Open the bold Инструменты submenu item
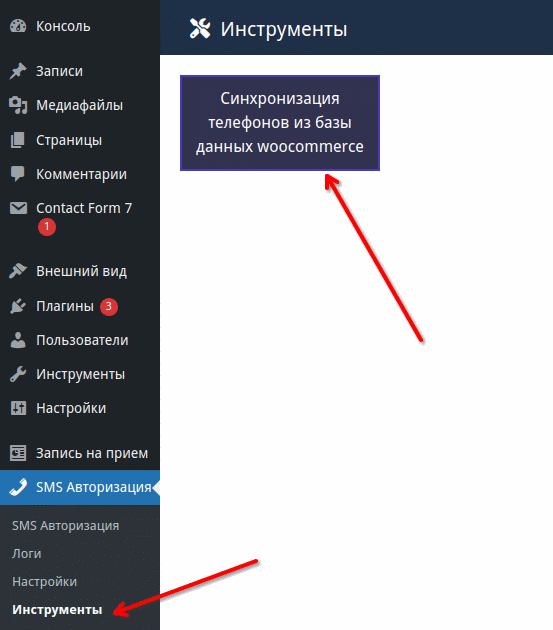The height and width of the screenshot is (630, 553). point(57,610)
